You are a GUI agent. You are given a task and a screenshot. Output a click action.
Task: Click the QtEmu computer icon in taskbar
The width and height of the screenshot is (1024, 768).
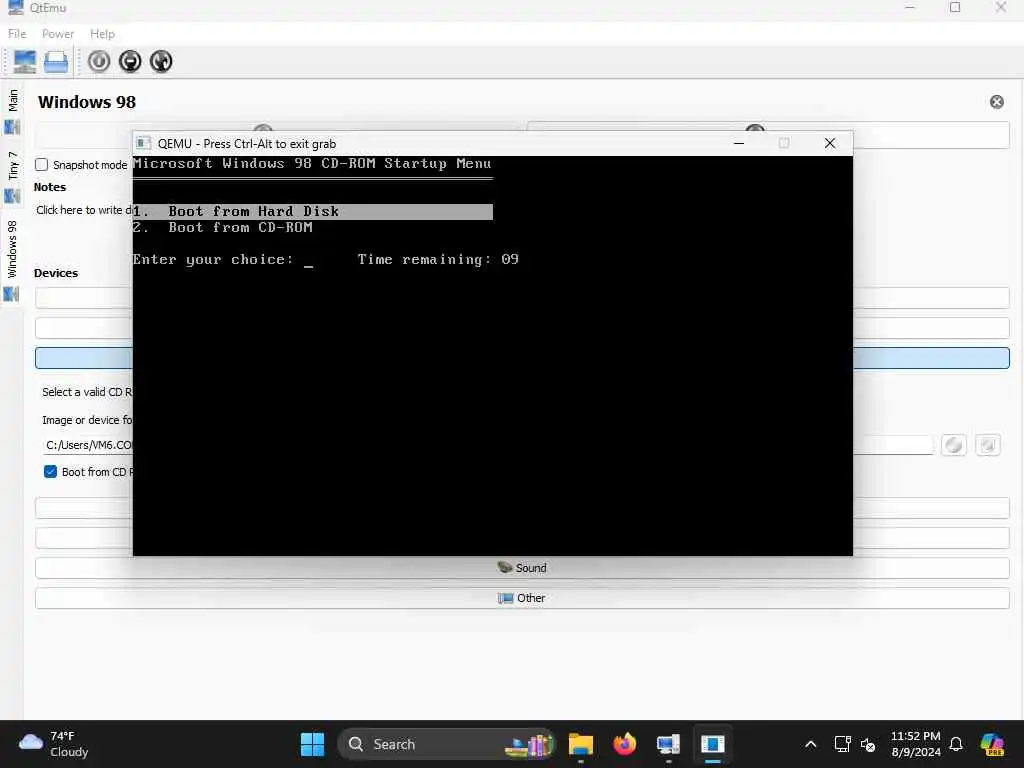[x=668, y=744]
